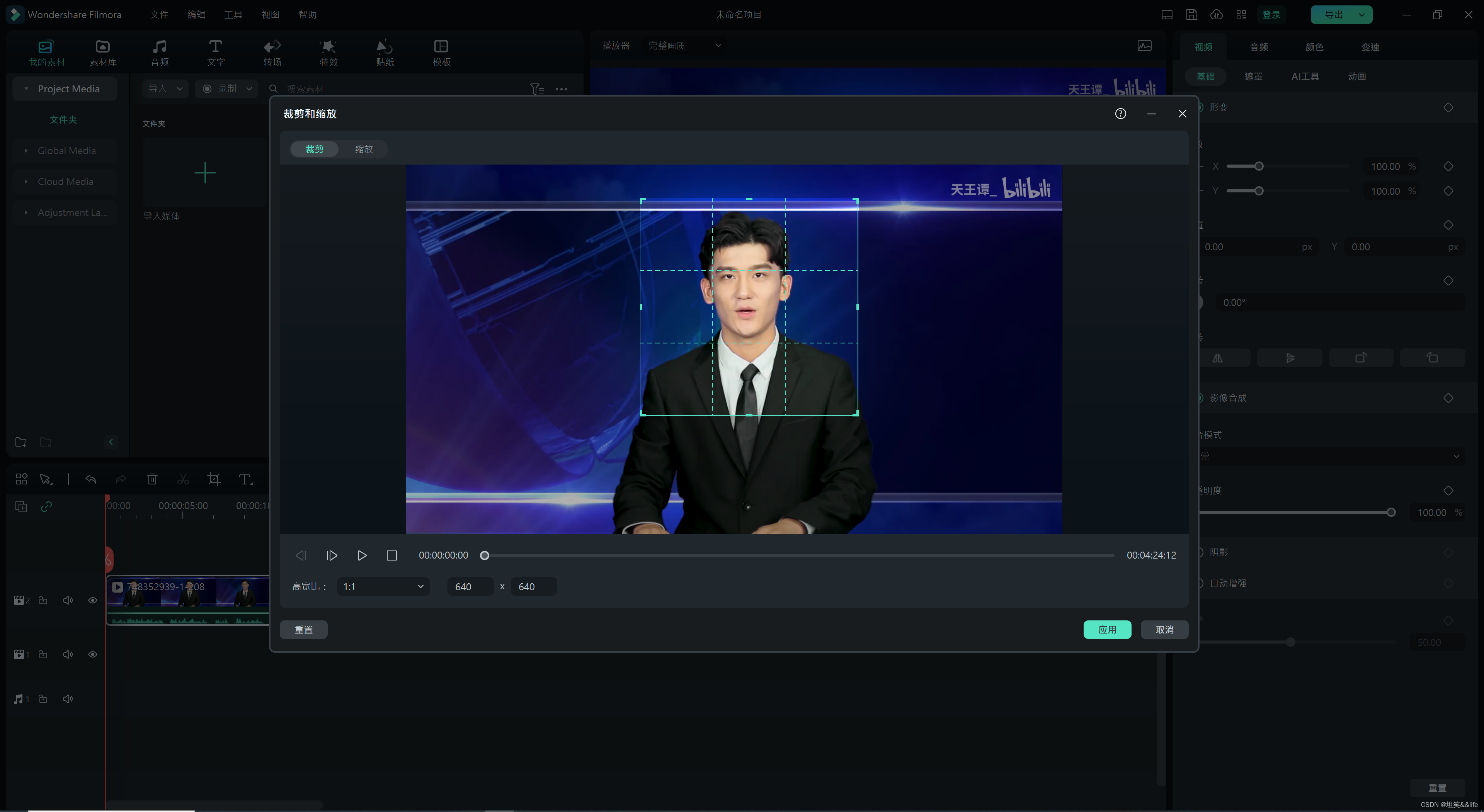Mute the video track 1 speaker

tap(68, 654)
